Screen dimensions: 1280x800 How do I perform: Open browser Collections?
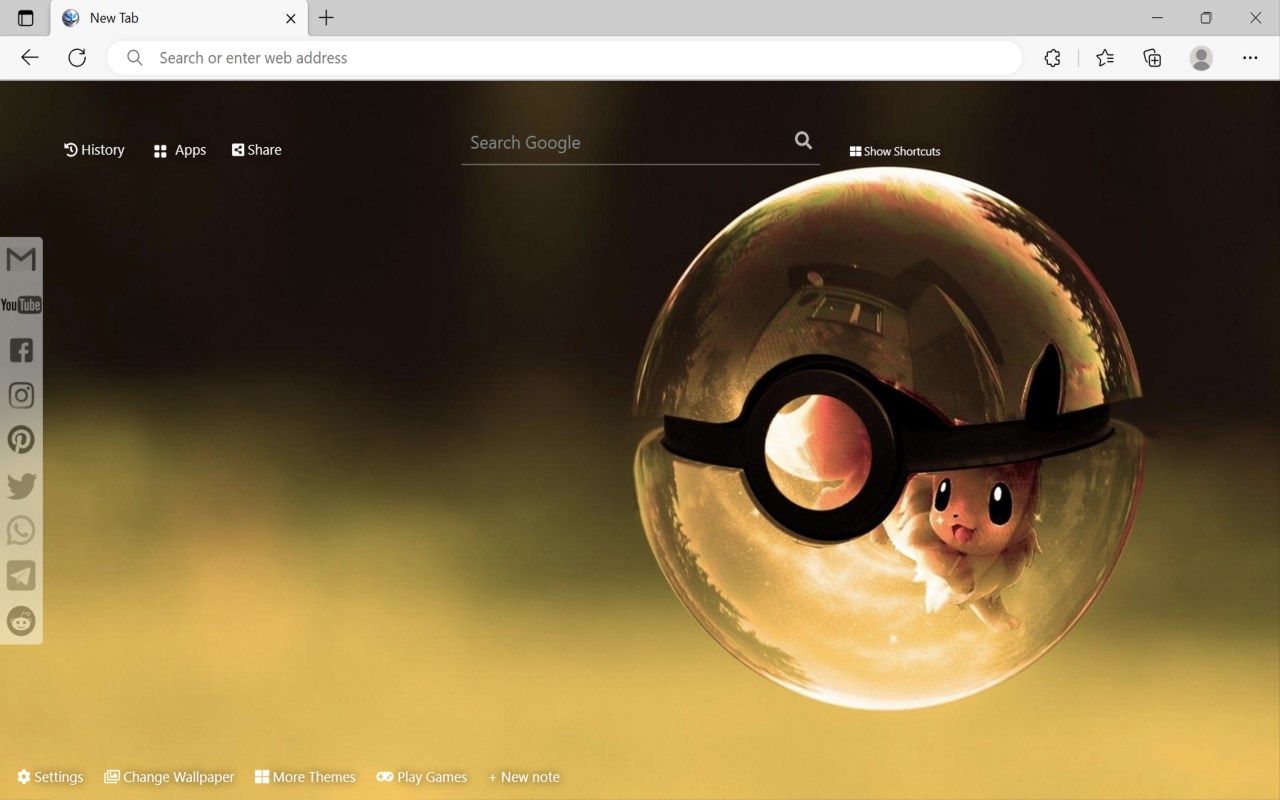click(1152, 58)
